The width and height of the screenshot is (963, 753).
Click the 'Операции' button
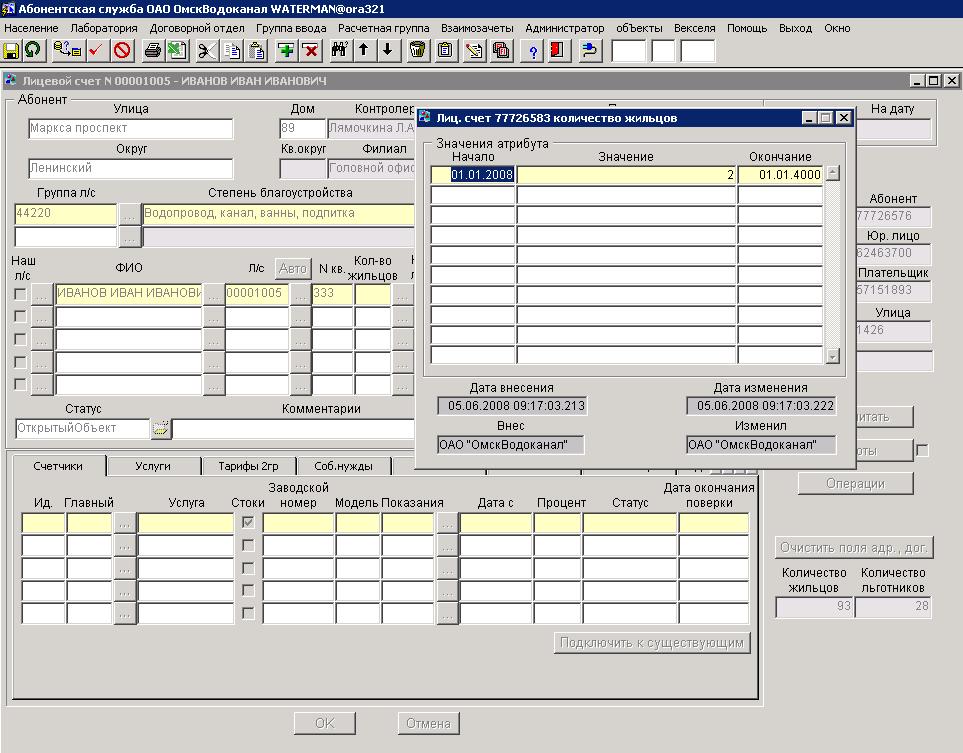(x=855, y=483)
